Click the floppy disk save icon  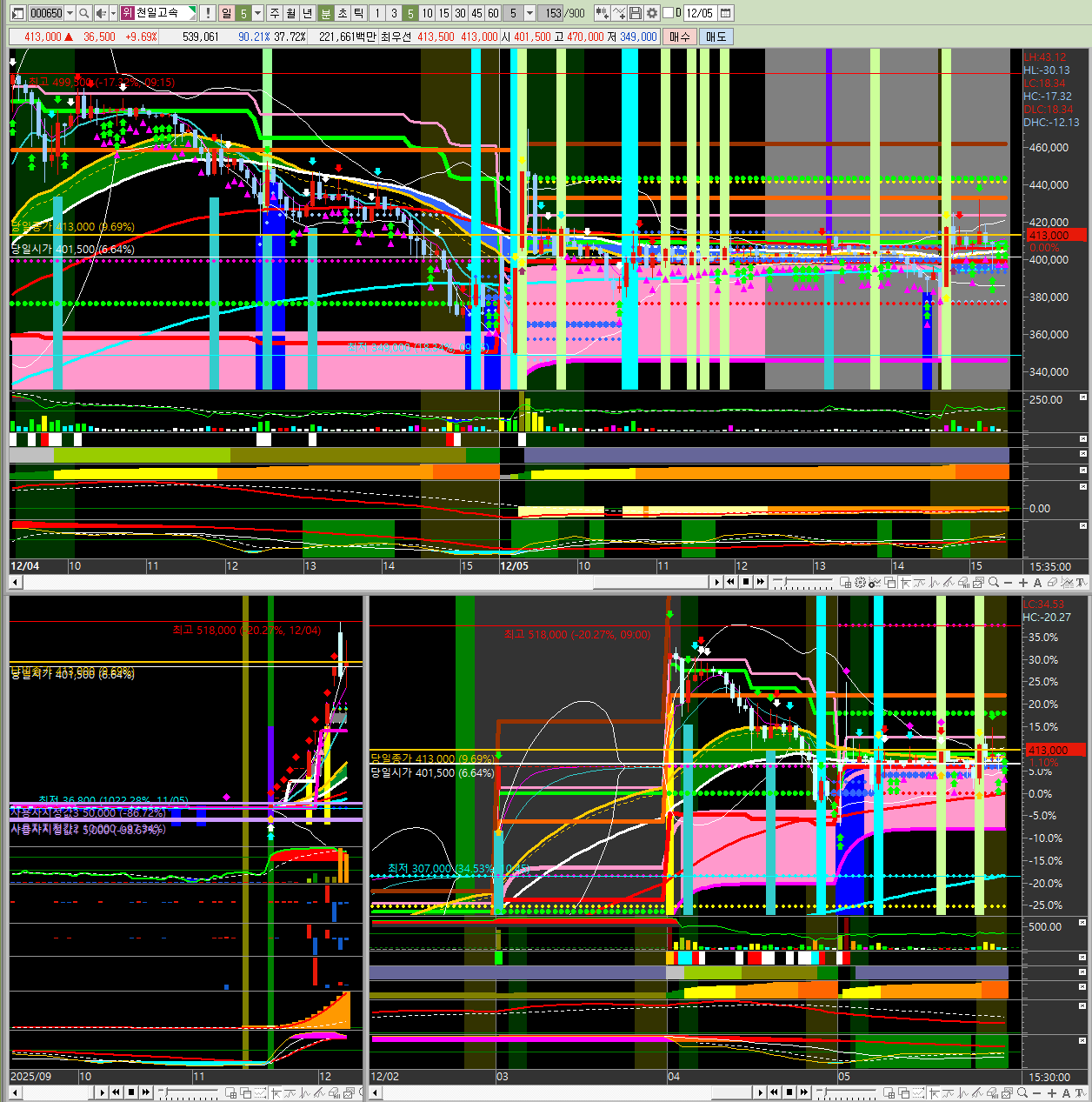coord(636,13)
